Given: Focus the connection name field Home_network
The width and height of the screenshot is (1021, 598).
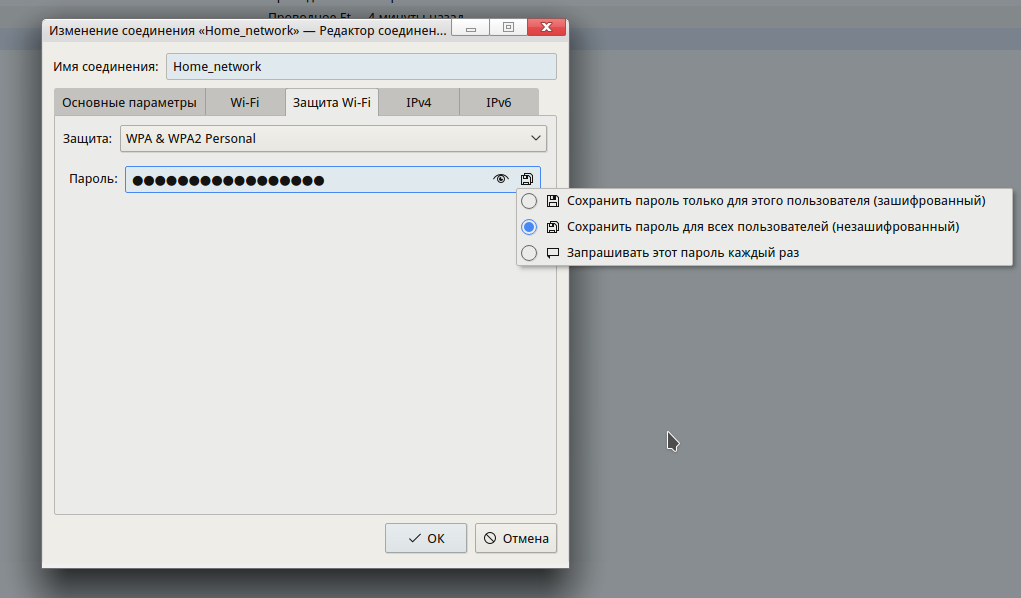Looking at the screenshot, I should [x=361, y=66].
